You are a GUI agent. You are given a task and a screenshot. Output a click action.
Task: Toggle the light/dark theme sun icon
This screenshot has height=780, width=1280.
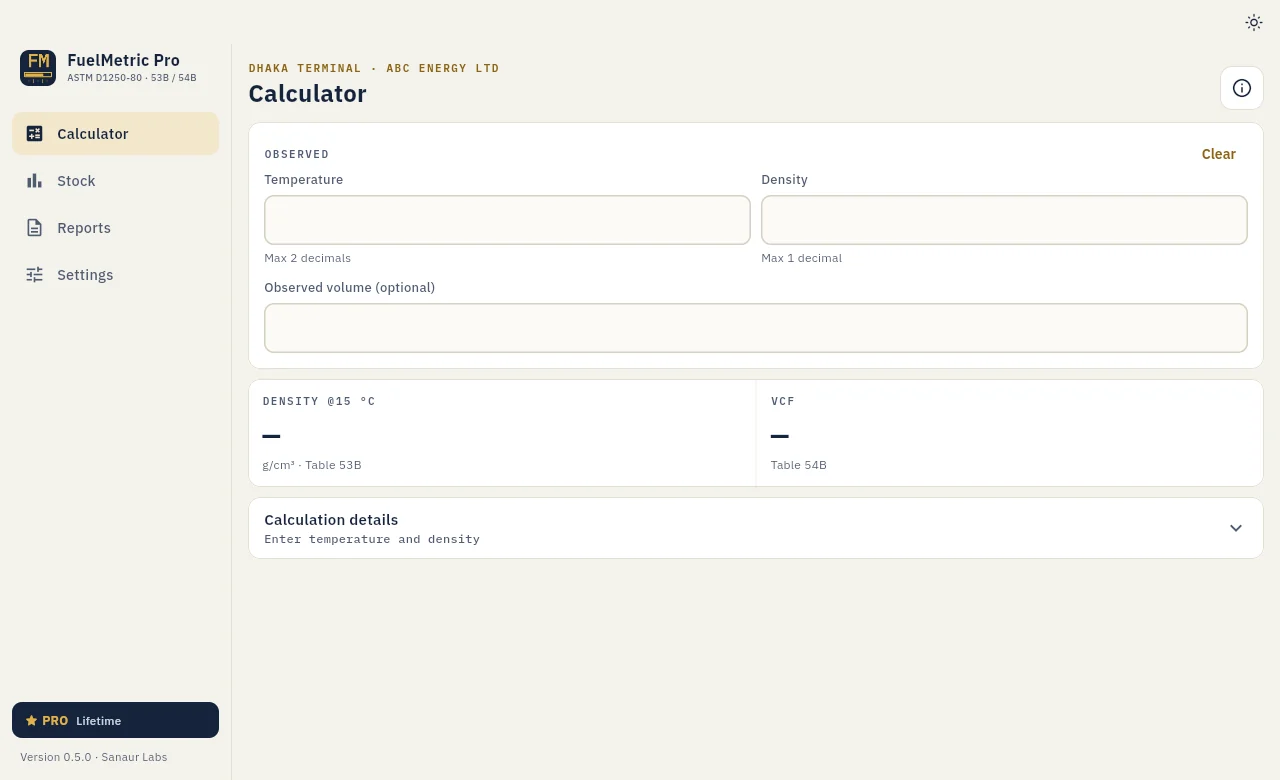[x=1253, y=23]
